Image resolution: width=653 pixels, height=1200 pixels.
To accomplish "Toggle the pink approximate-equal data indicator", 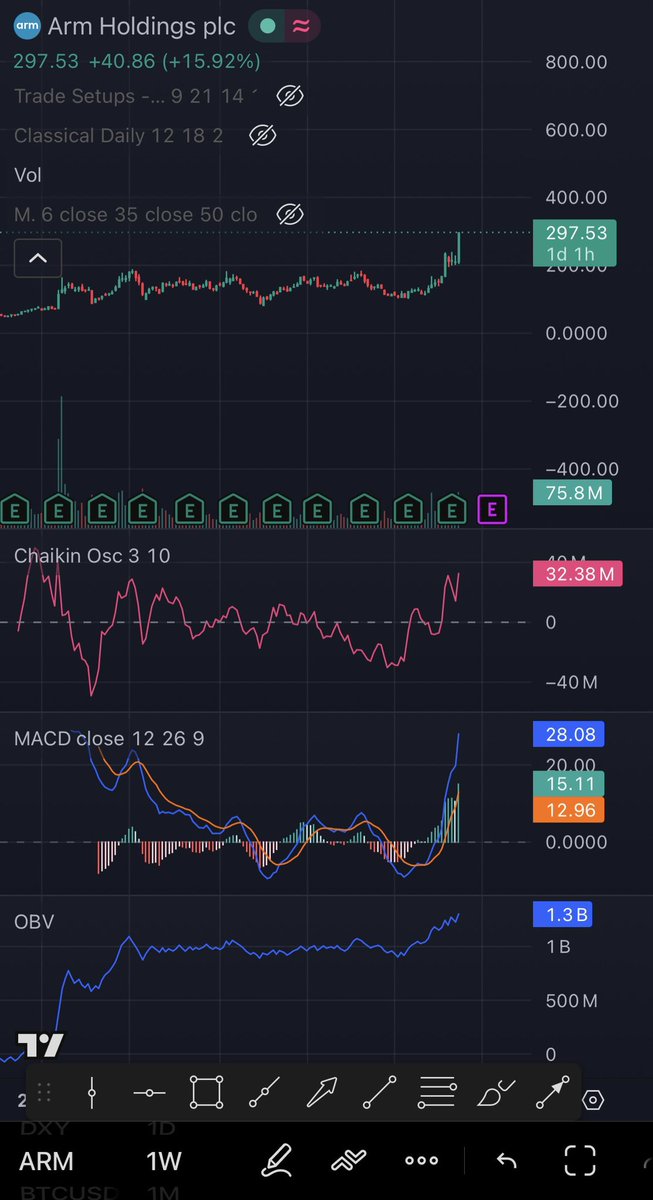I will coord(300,27).
